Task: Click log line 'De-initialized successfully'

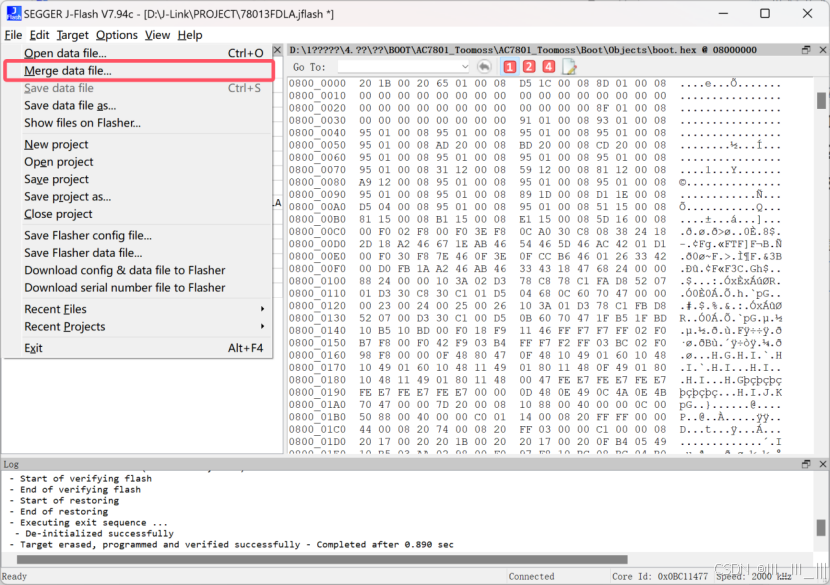Action: (99, 533)
